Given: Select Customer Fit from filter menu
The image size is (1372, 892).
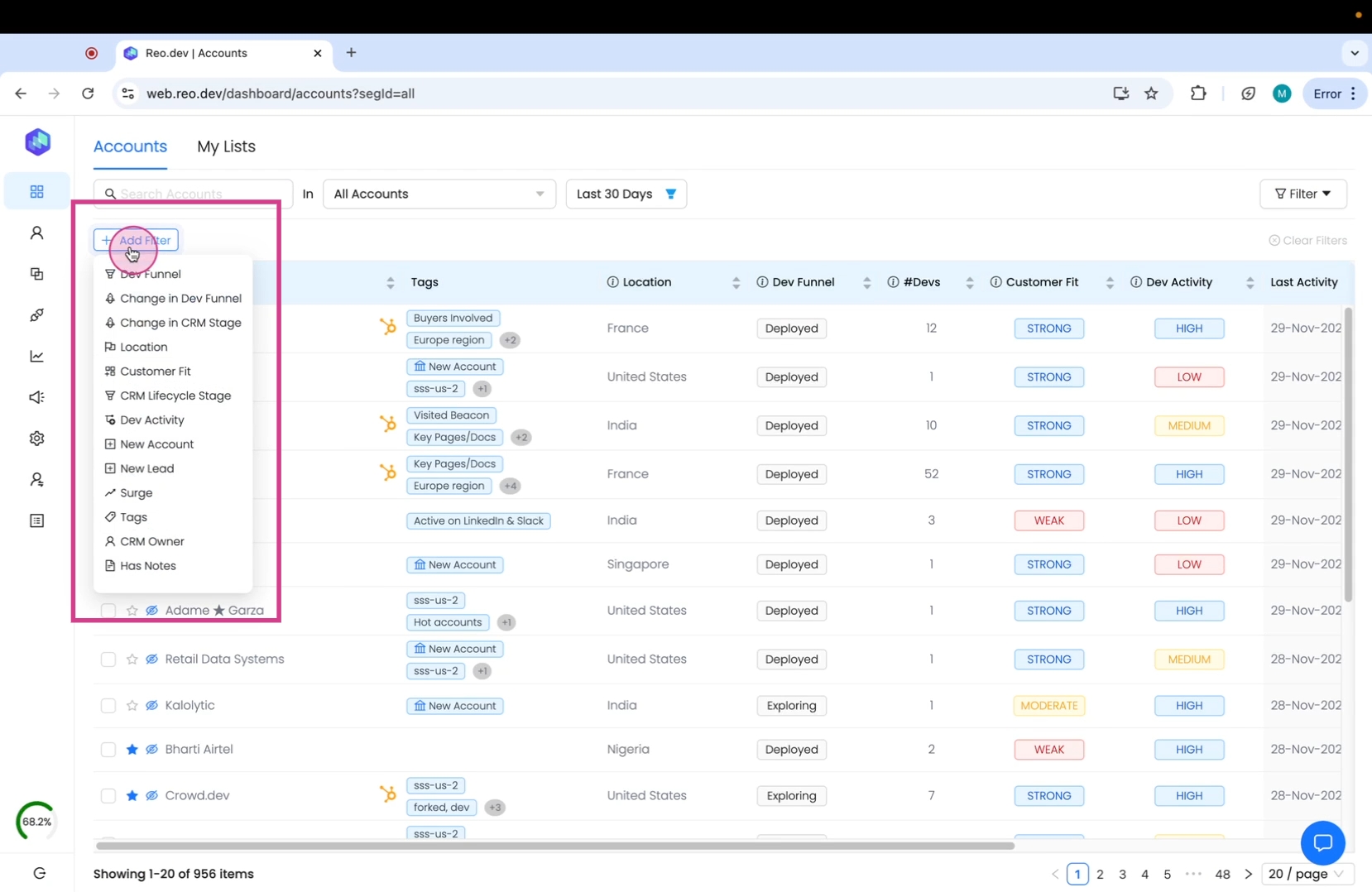Looking at the screenshot, I should pos(155,372).
